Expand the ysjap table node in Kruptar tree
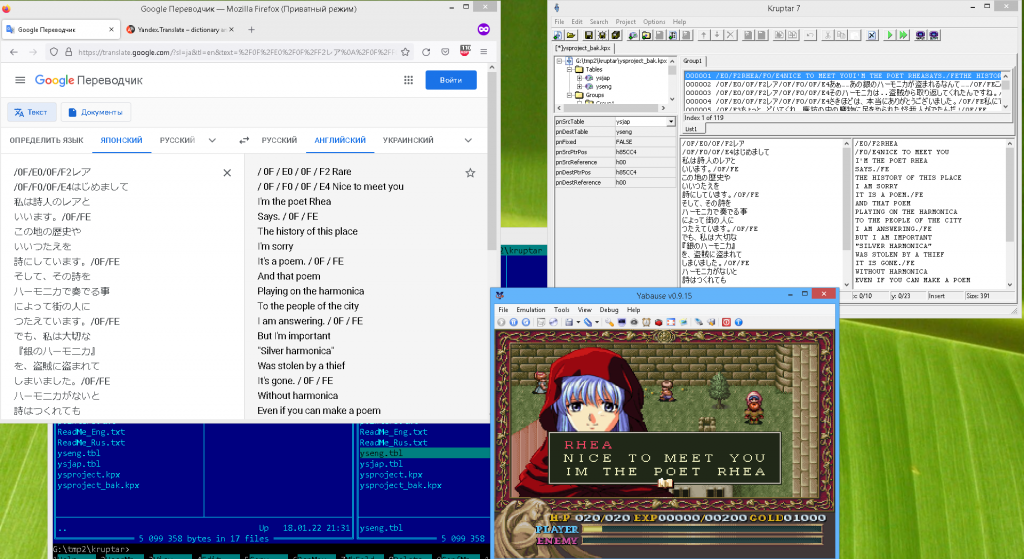Image resolution: width=1024 pixels, height=559 pixels. 579,78
